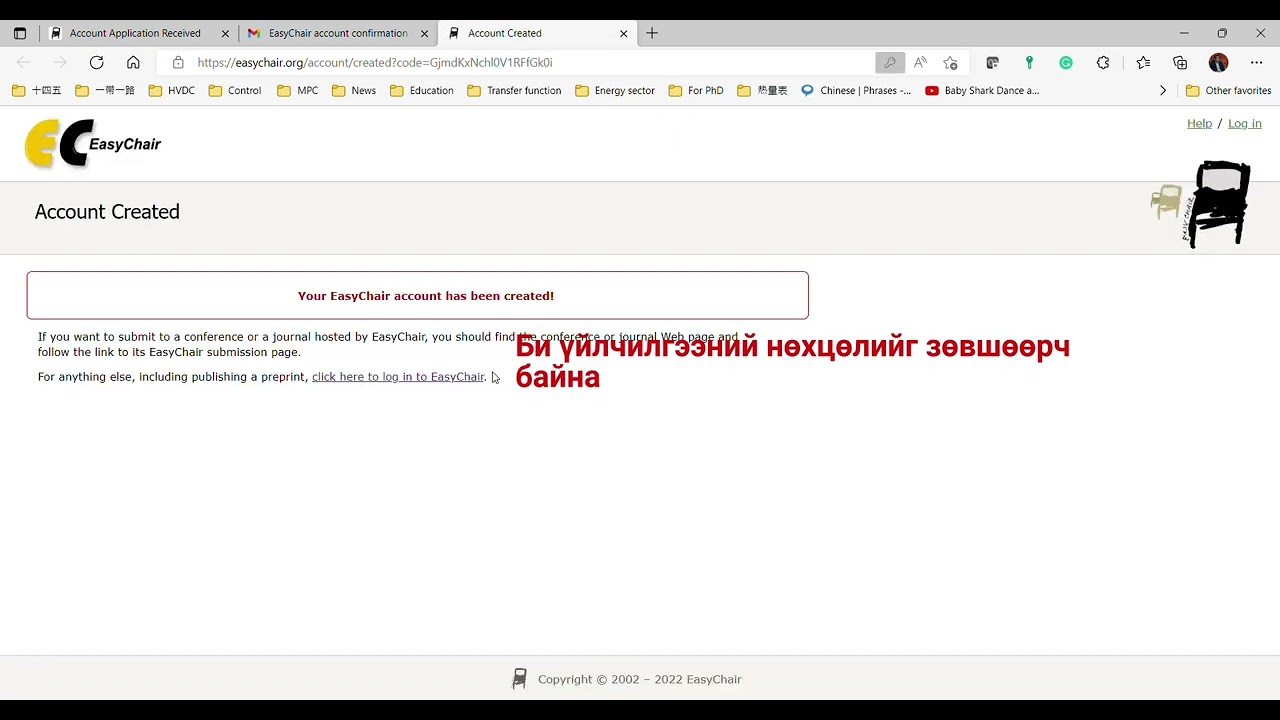Open the Extensions puzzle icon

[x=1103, y=62]
